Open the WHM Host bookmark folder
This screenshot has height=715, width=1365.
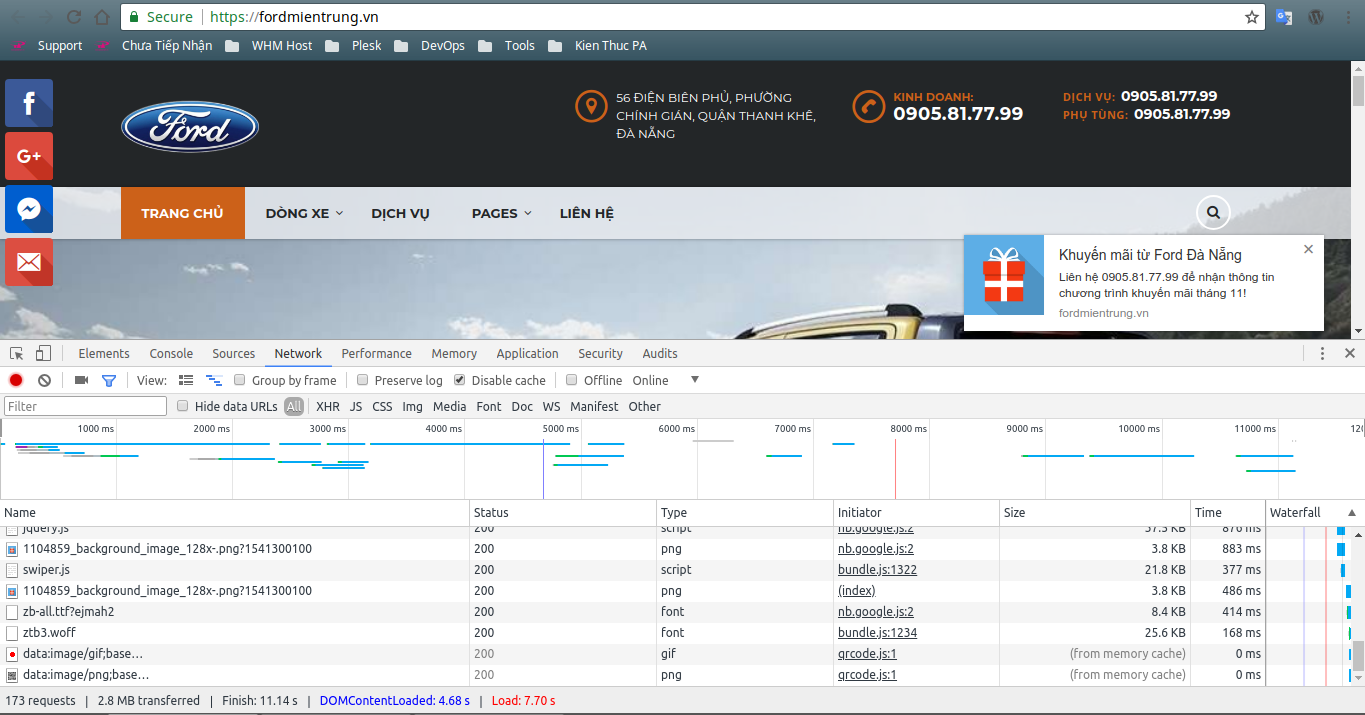(x=269, y=45)
